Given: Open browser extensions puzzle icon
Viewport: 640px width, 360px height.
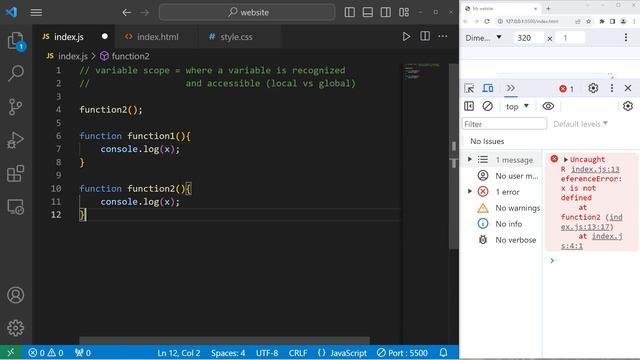Looking at the screenshot, I should coord(602,21).
